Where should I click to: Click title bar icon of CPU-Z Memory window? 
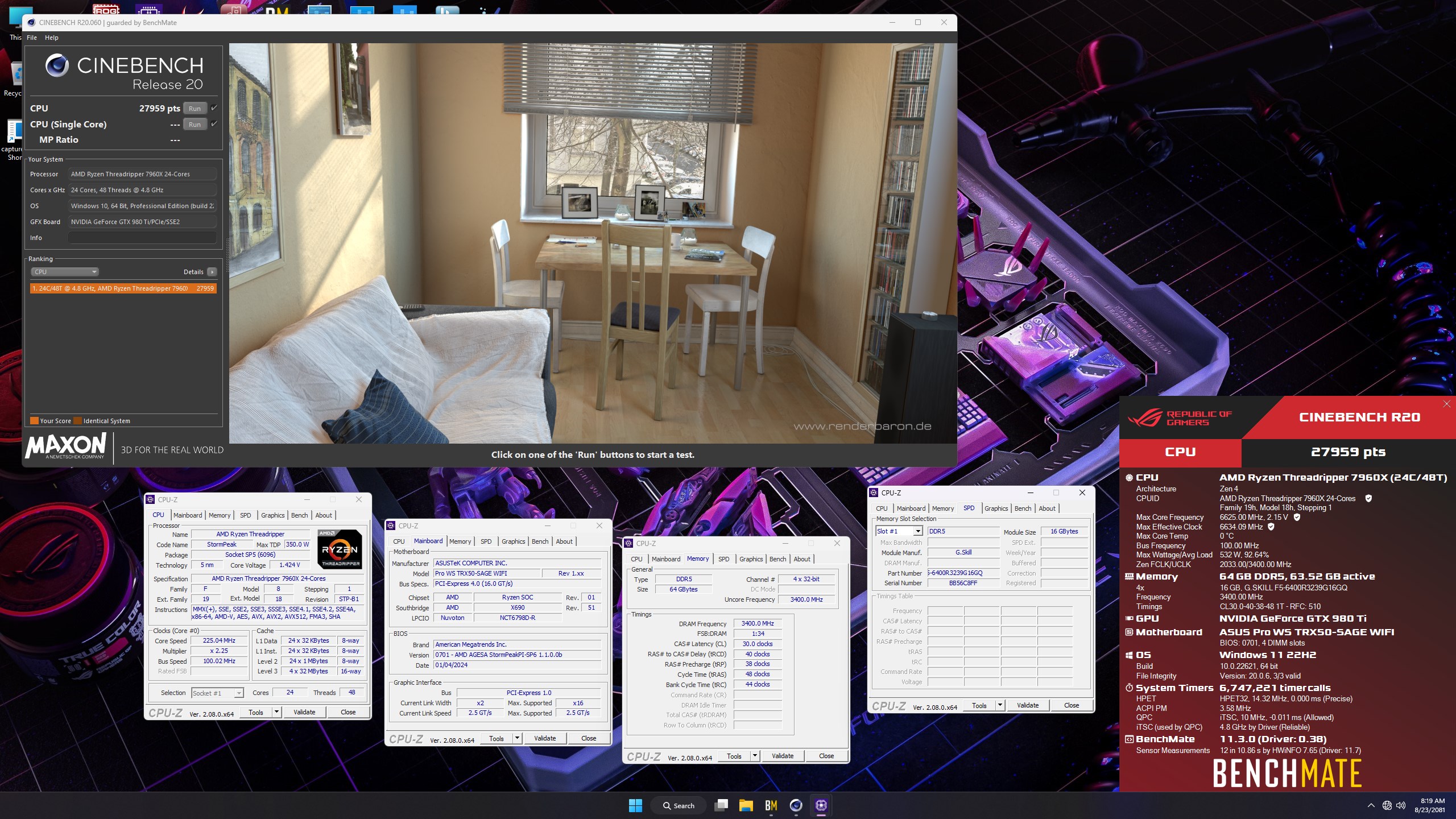click(629, 543)
